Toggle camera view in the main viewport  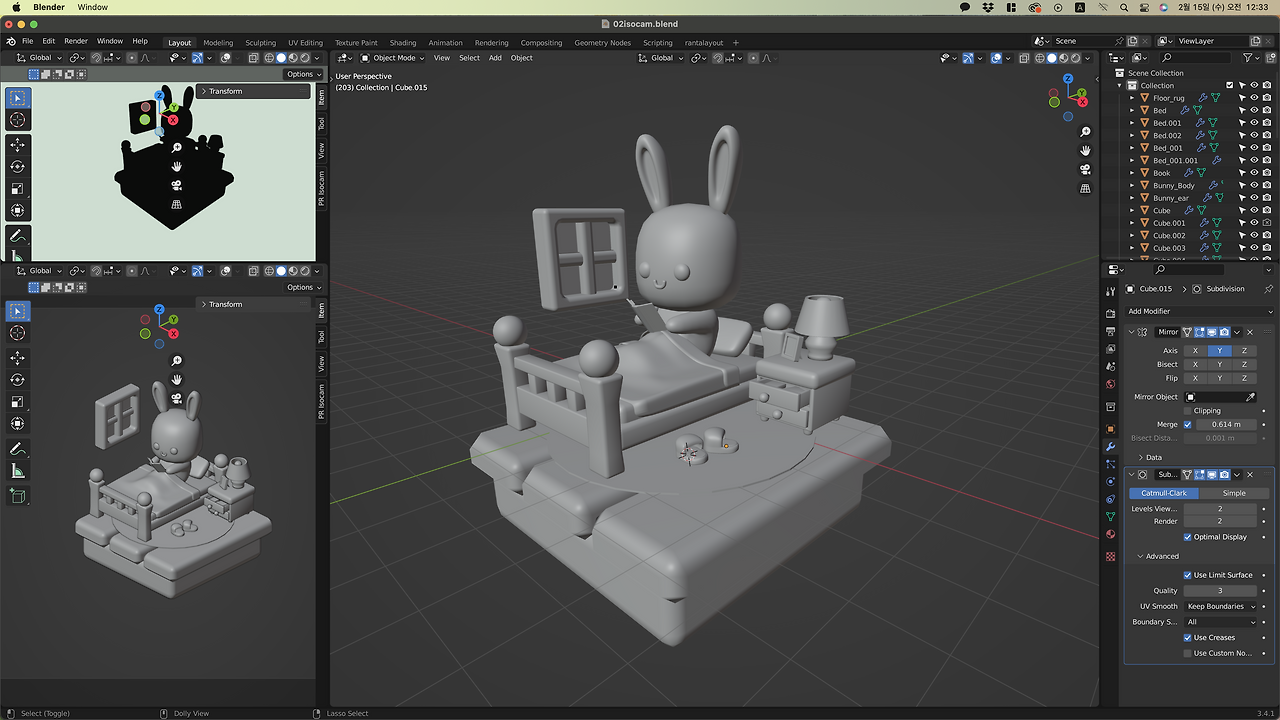(1085, 170)
